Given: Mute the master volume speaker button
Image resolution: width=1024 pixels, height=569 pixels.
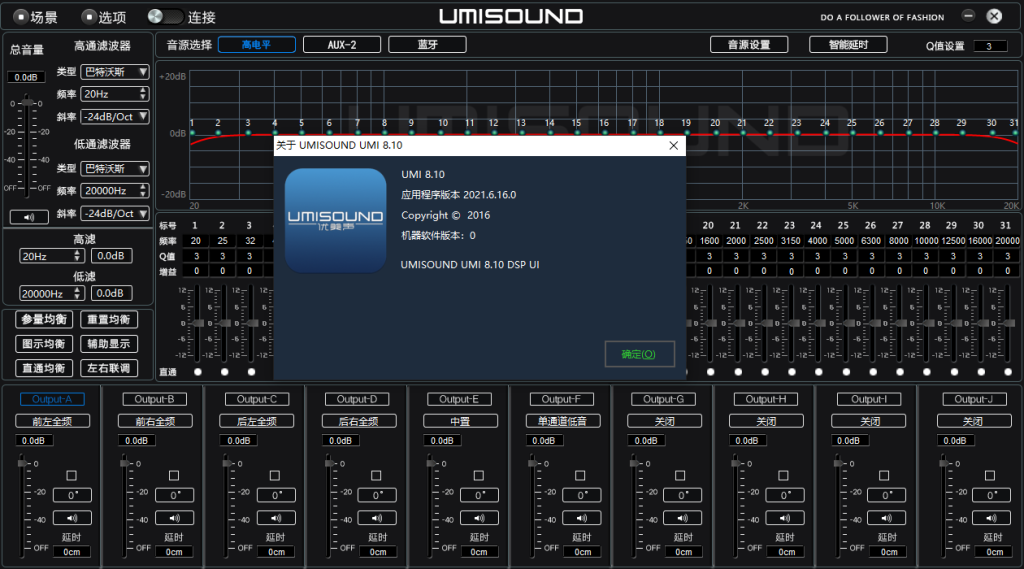Looking at the screenshot, I should pos(29,217).
